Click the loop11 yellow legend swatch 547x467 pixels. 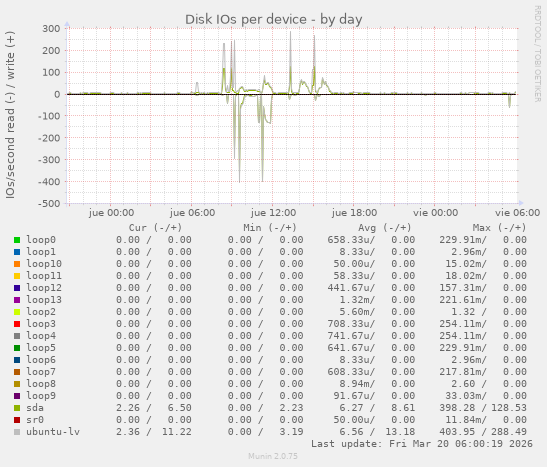17,276
